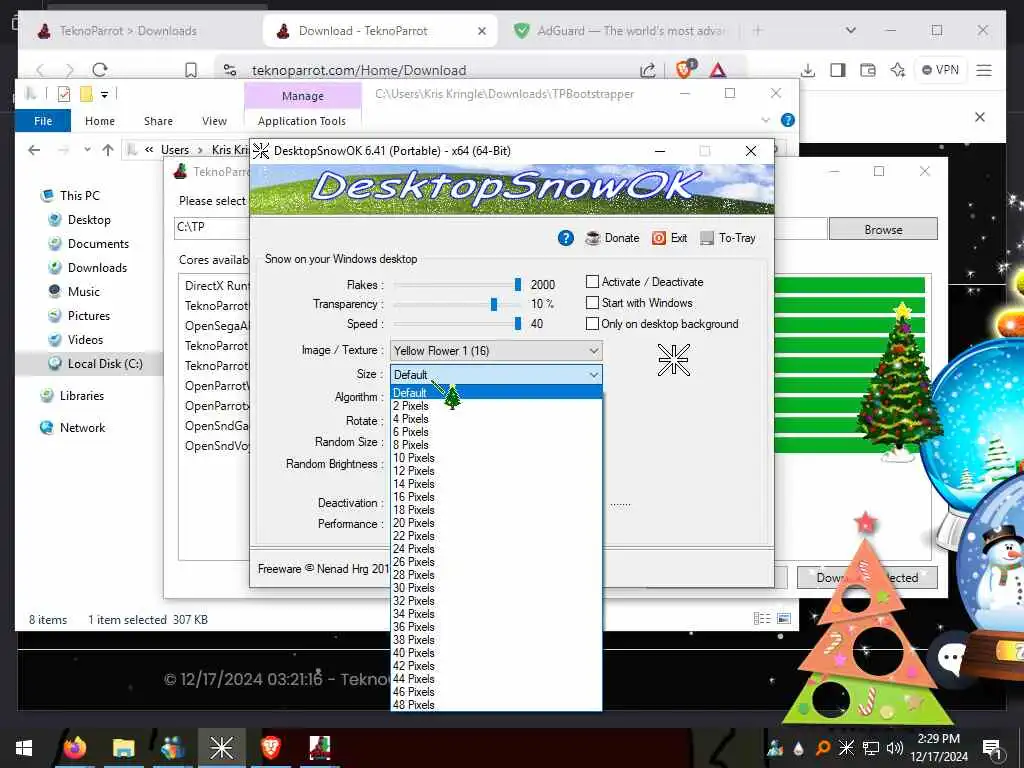Screen dimensions: 1024x768
Task: Click the red Exit icon in DesktopSnowOK
Action: (x=659, y=238)
